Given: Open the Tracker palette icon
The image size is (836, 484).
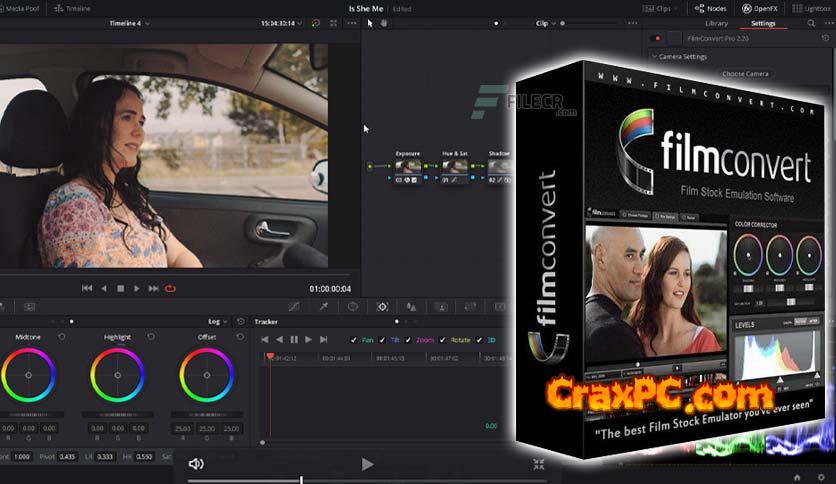Looking at the screenshot, I should point(382,306).
